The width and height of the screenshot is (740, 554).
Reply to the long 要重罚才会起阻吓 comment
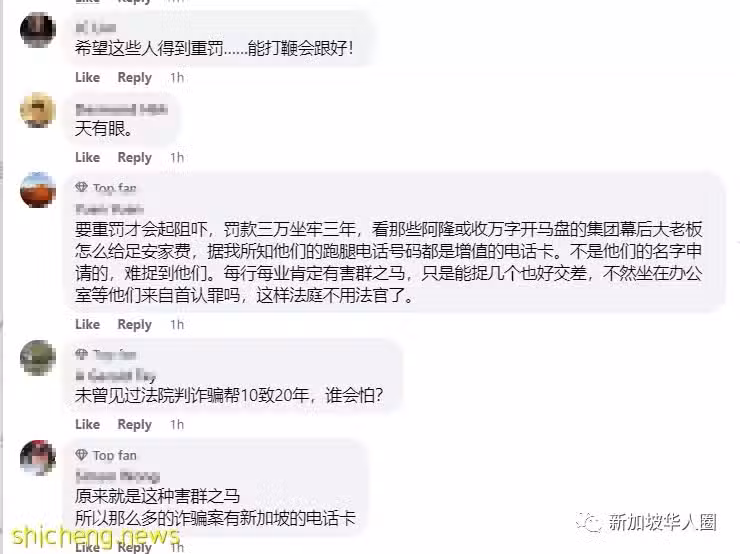tap(135, 325)
